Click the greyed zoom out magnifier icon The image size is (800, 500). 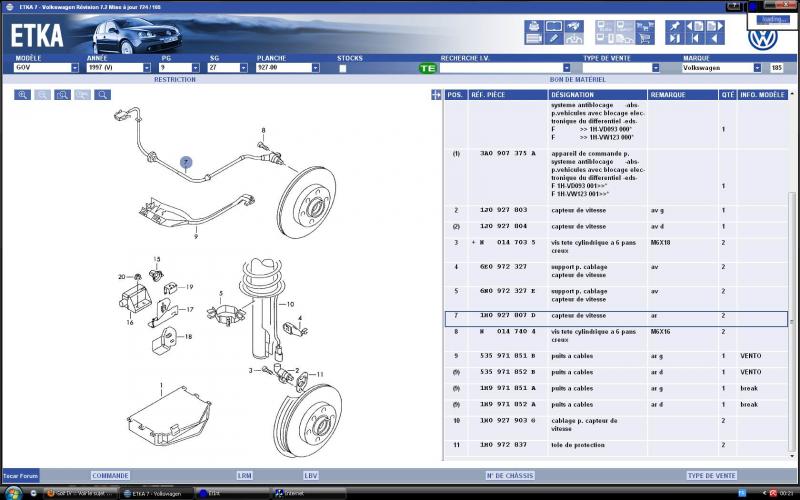pos(42,95)
